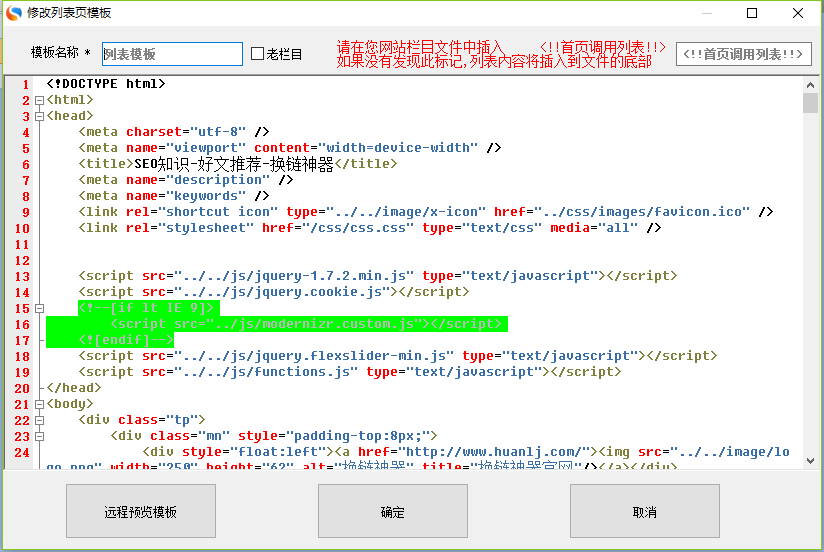Image resolution: width=824 pixels, height=552 pixels.
Task: Click "width=device-width" value on line 5
Action: point(398,148)
